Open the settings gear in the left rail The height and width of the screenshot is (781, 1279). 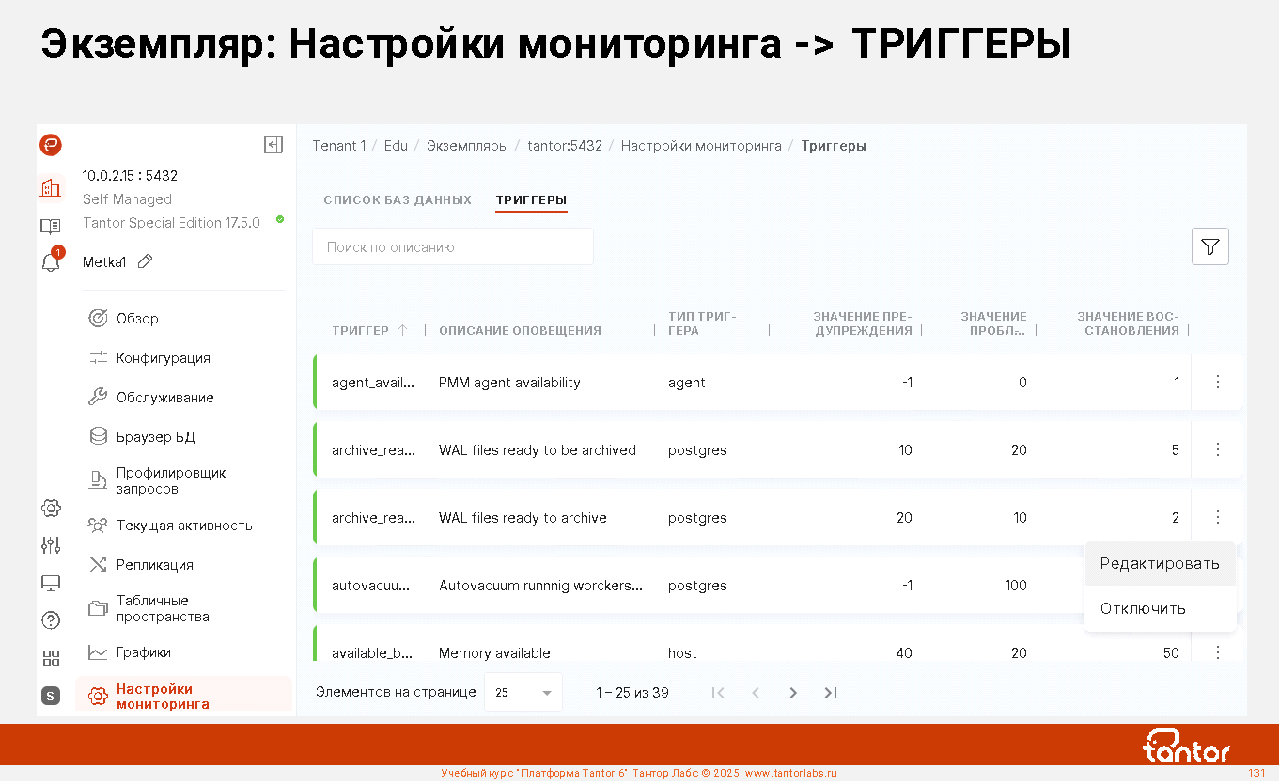pos(50,508)
